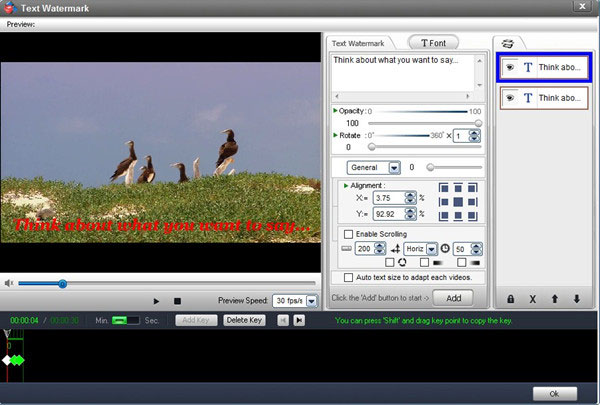Adjust the Opacity slider handle

pos(478,123)
